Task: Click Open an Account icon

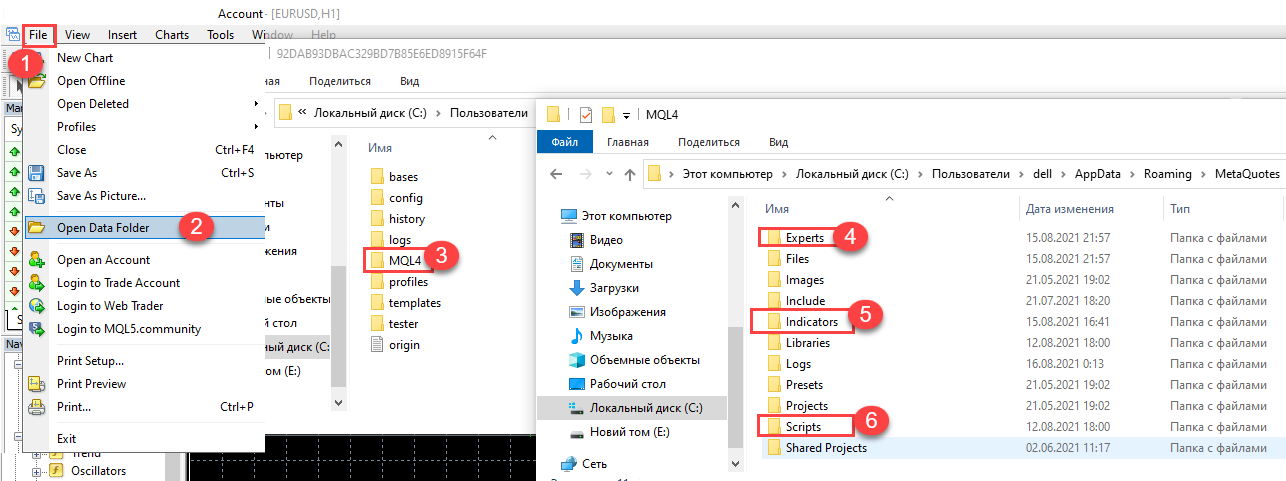Action: tap(37, 260)
